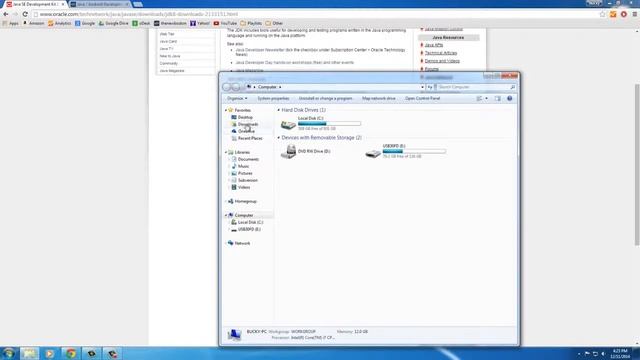Open a new Chrome tab
Screen dimensions: 640x360
(138, 4)
